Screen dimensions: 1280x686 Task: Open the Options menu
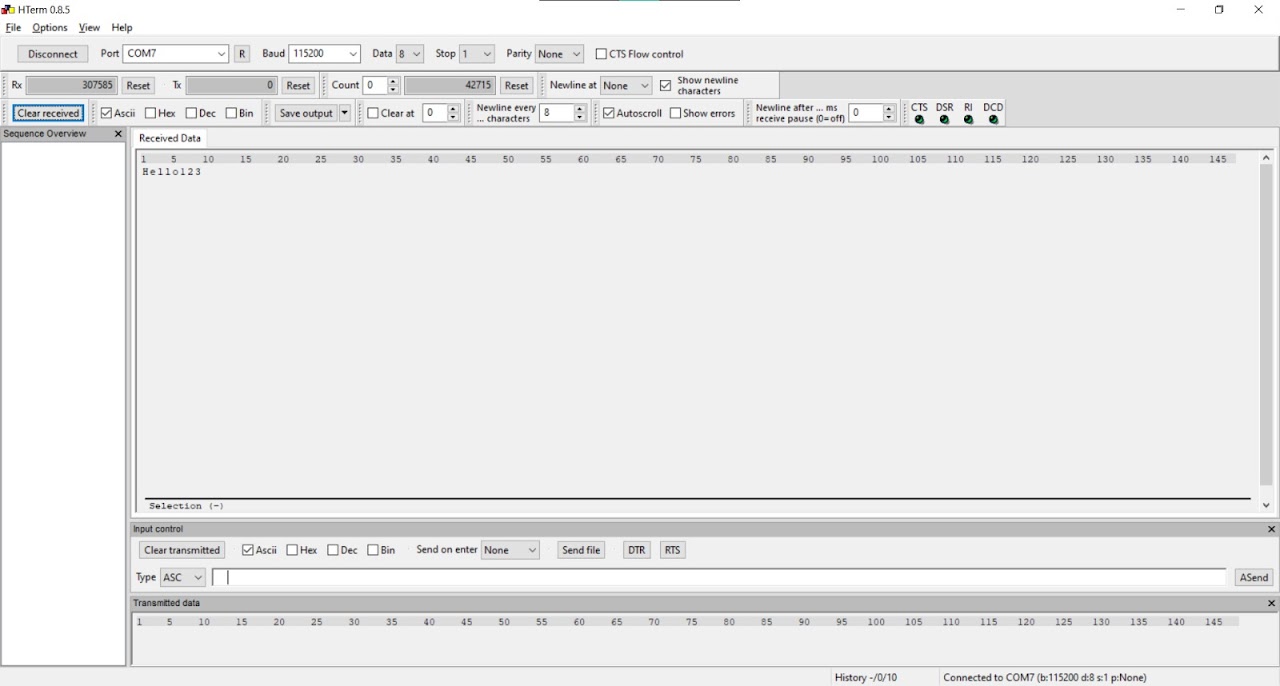click(x=50, y=28)
